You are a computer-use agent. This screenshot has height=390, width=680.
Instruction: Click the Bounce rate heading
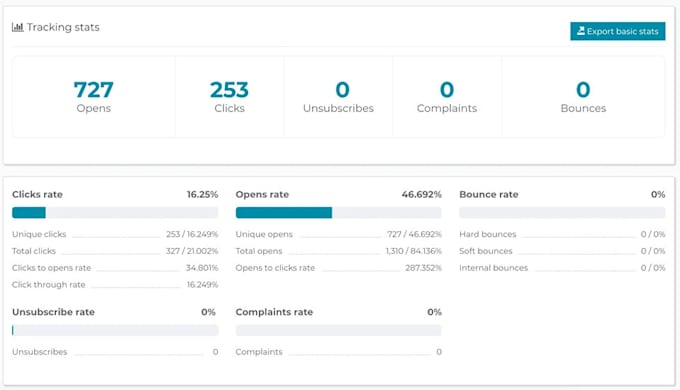point(489,194)
